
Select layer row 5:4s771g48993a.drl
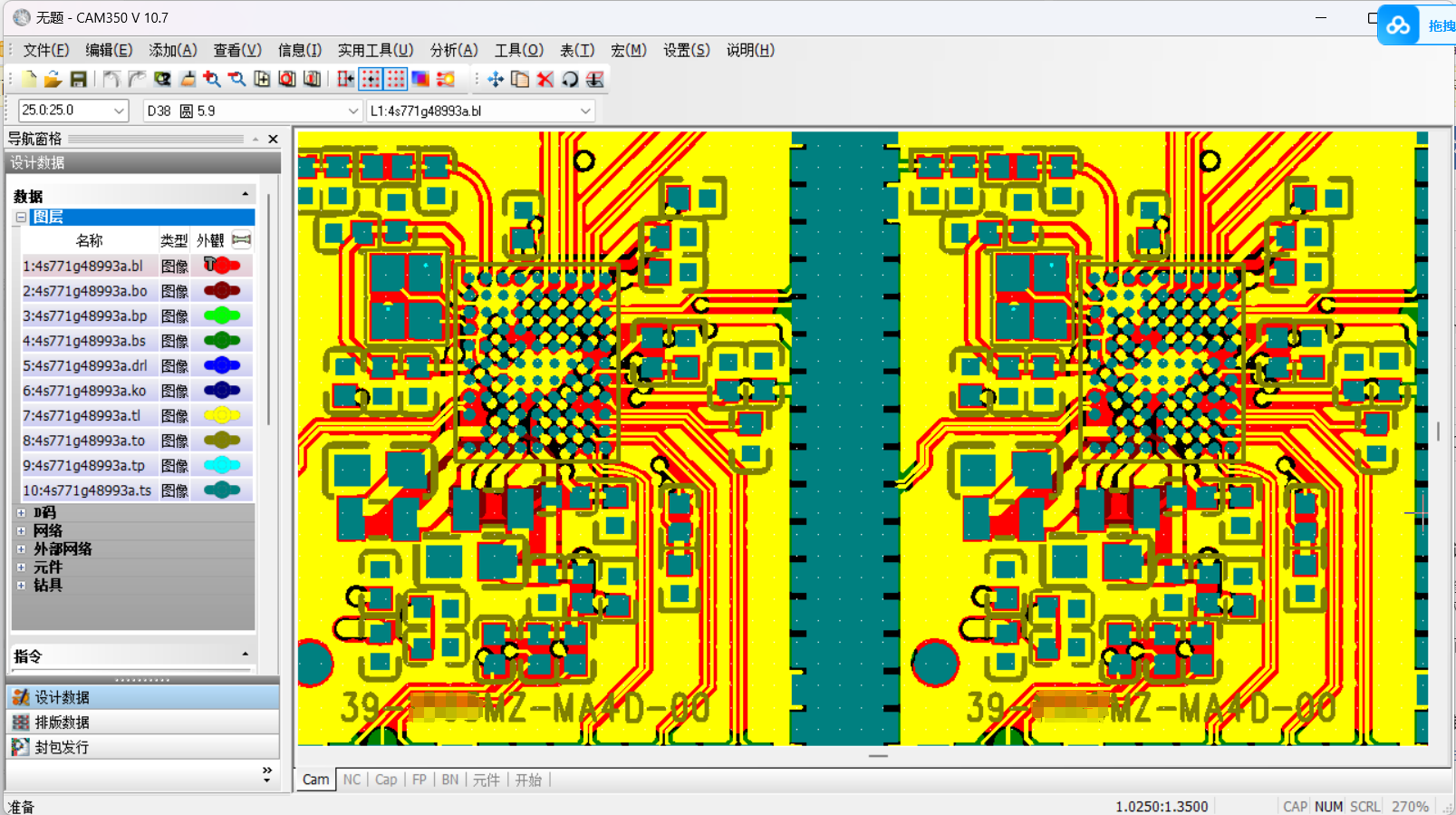84,365
